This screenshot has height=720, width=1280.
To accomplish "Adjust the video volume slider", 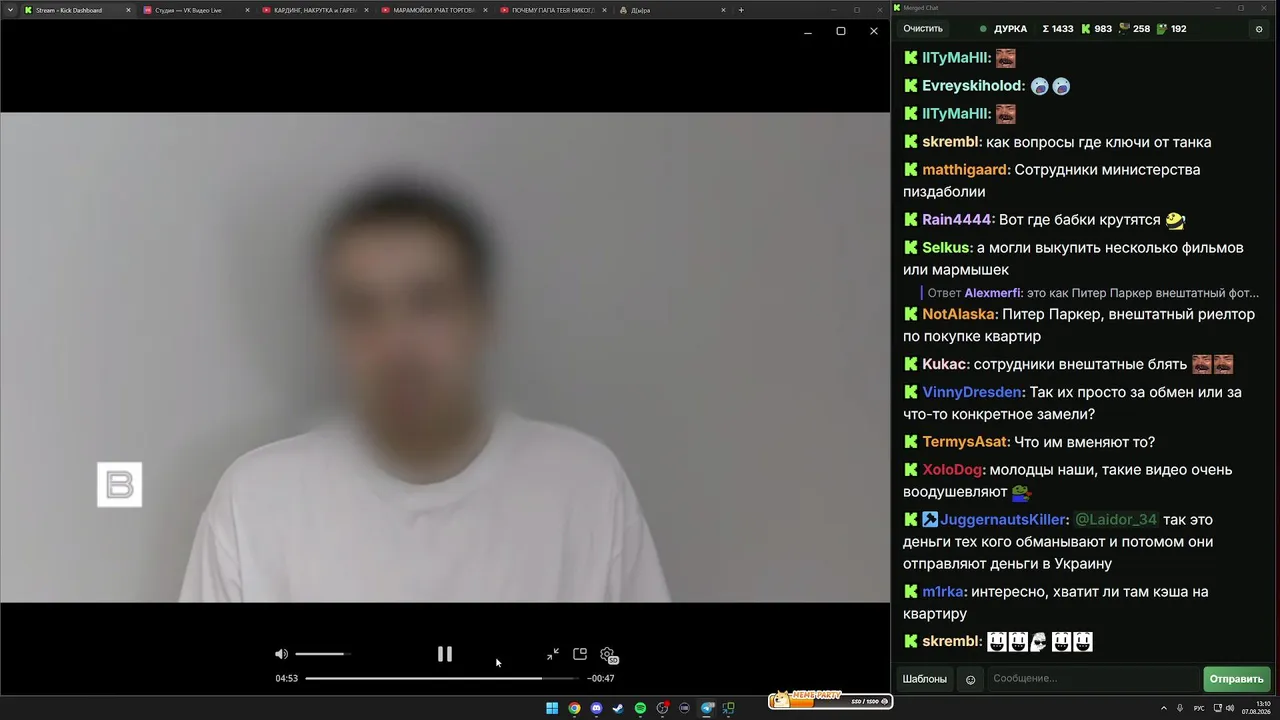I will coord(322,654).
